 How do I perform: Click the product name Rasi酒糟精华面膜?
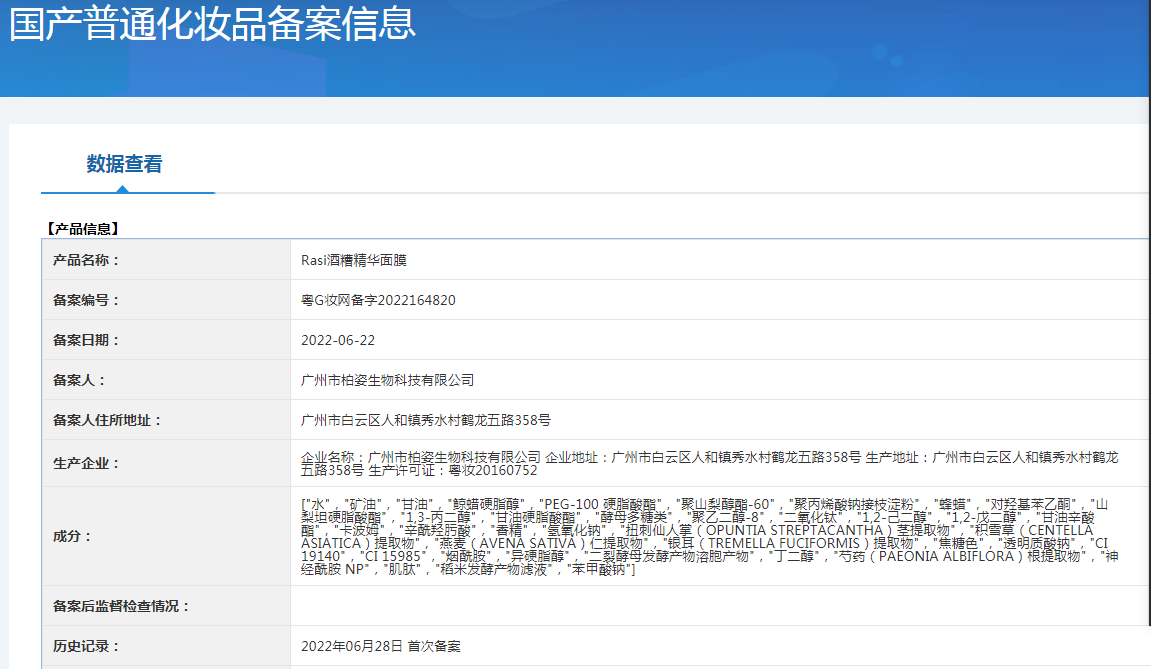(353, 260)
